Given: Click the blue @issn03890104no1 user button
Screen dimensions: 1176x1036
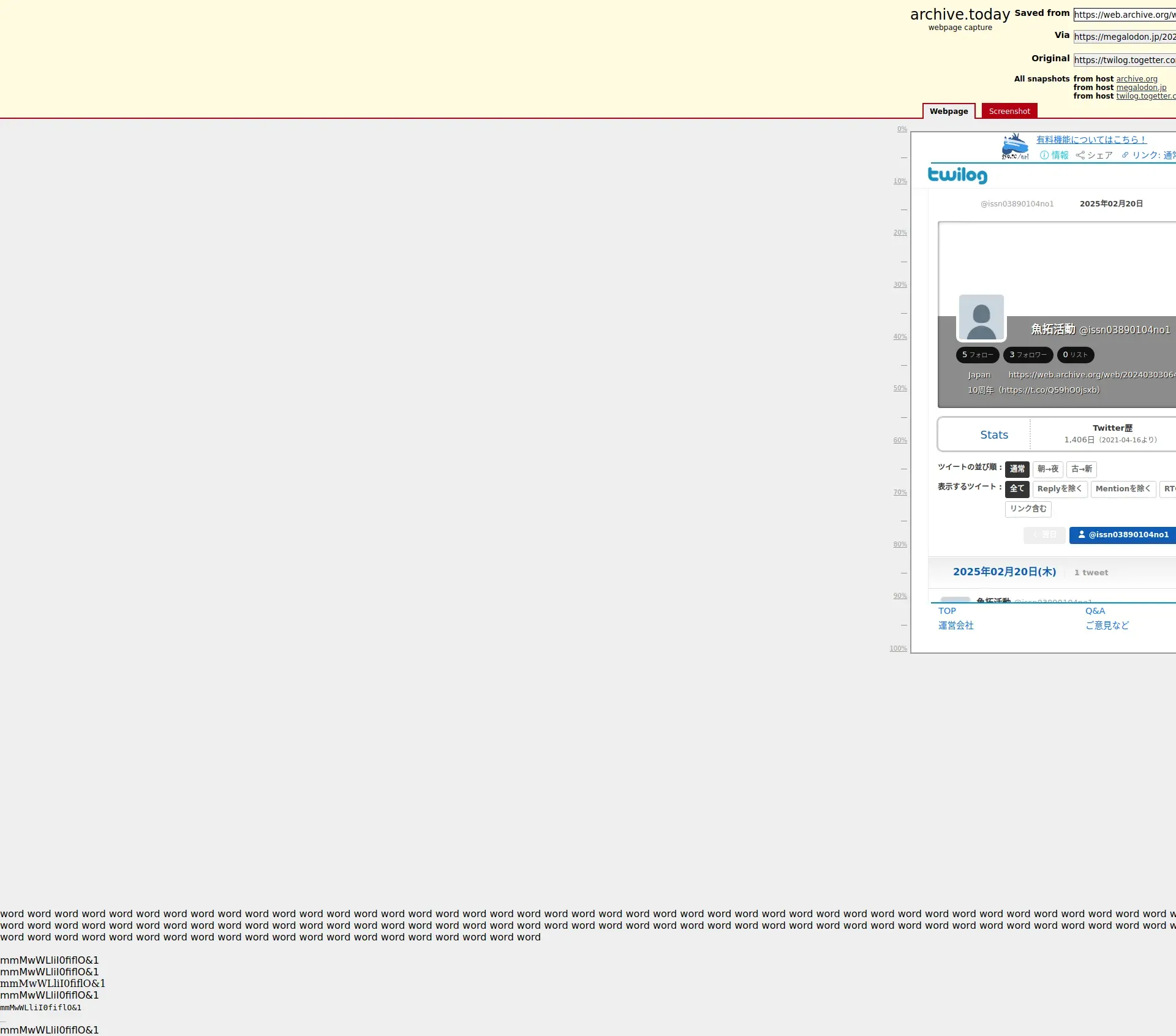Looking at the screenshot, I should (1123, 535).
